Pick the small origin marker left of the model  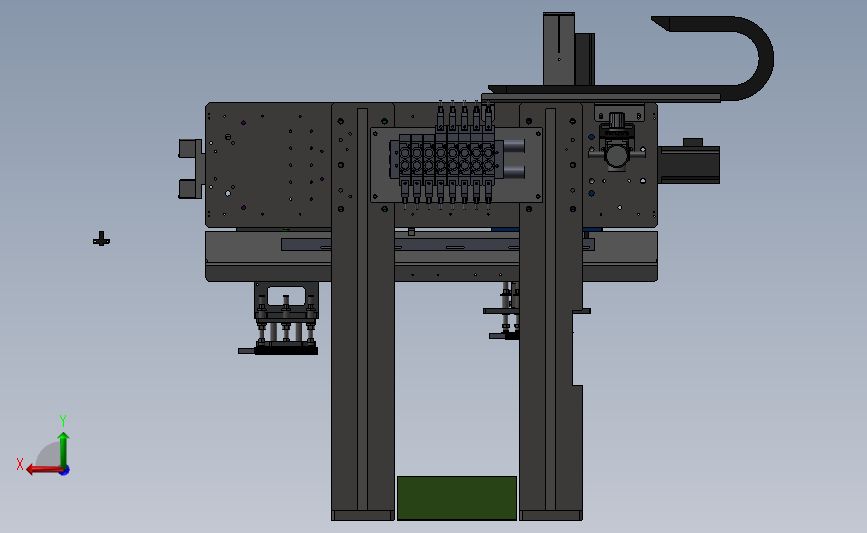coord(101,239)
